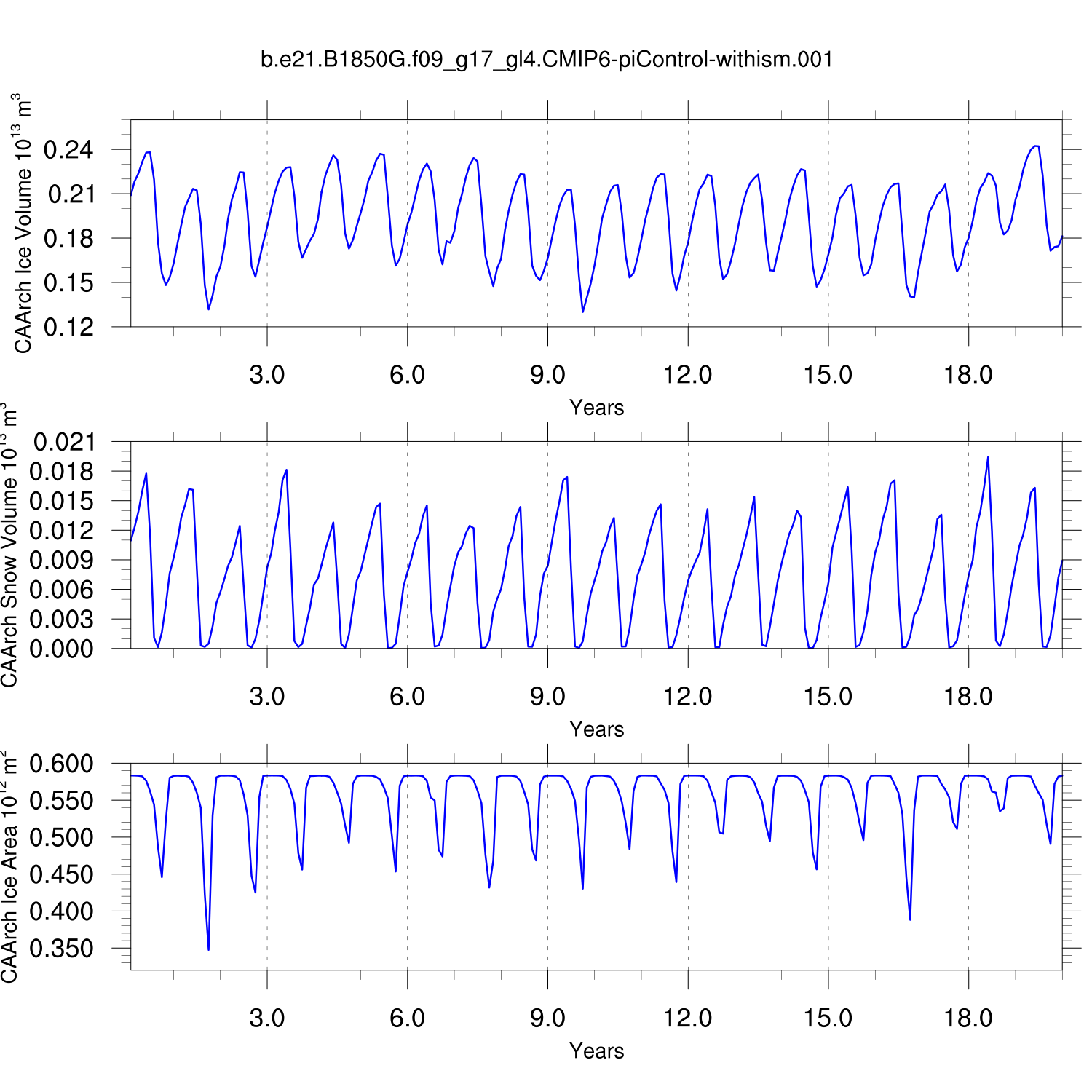Click the 15.0 x-axis tick under the bottom panel
This screenshot has width=1092, height=1092.
tap(828, 1018)
